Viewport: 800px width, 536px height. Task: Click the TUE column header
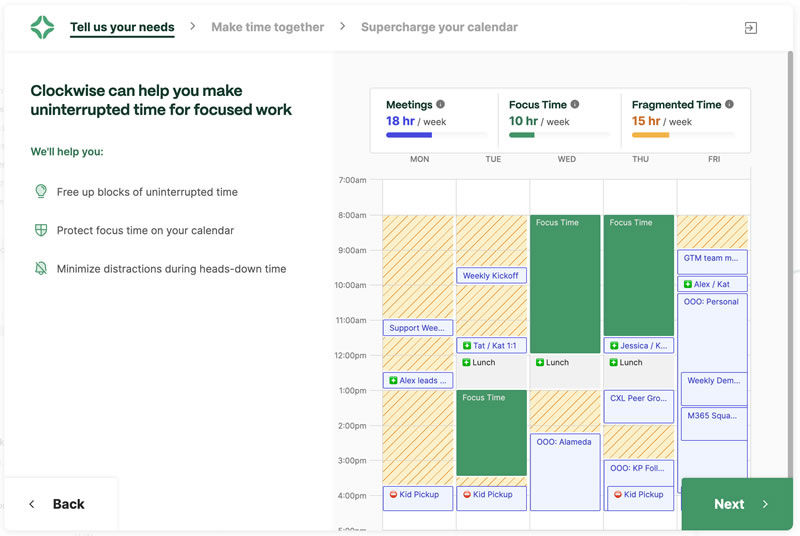pyautogui.click(x=493, y=159)
